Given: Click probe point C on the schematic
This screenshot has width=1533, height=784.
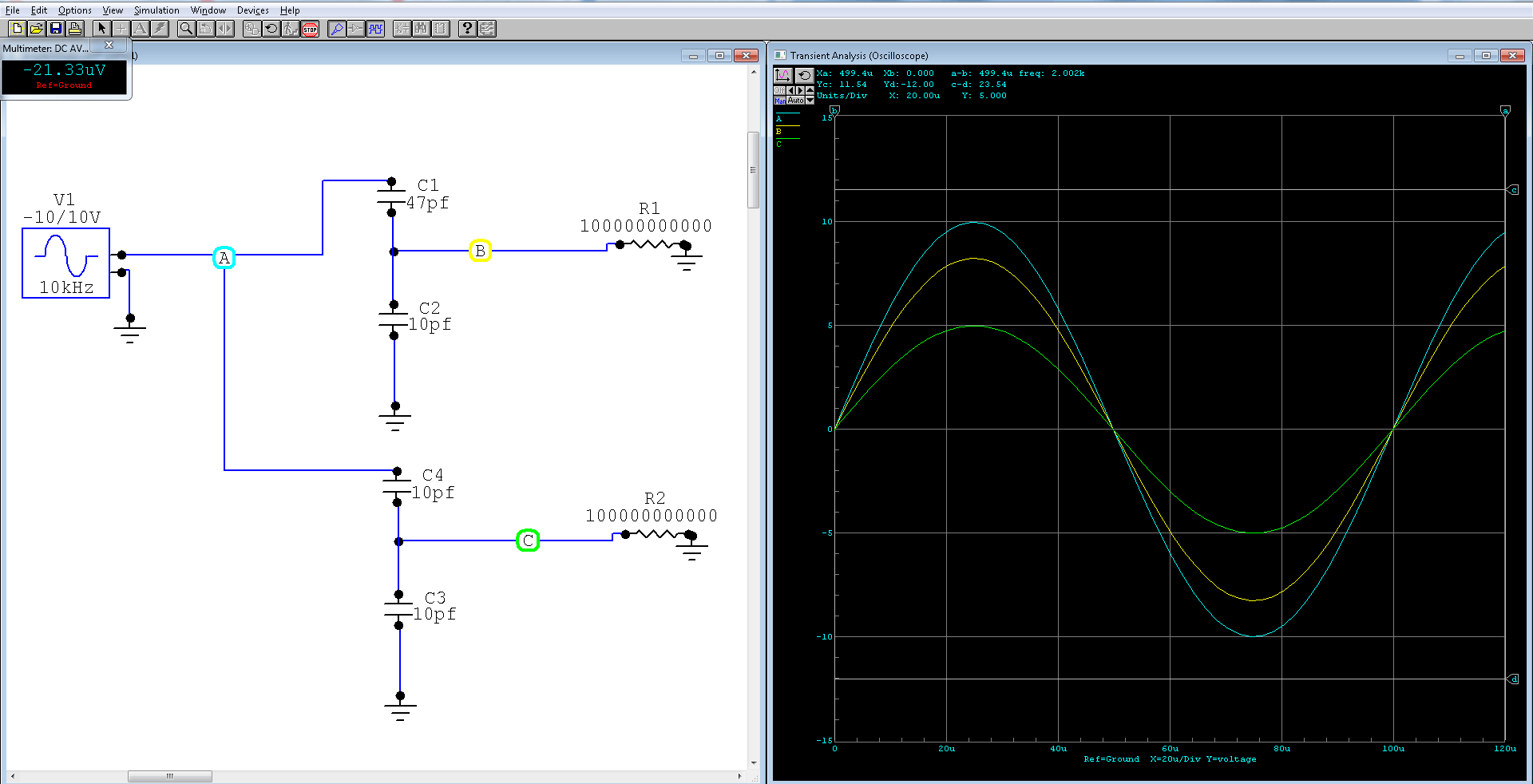Looking at the screenshot, I should coord(528,540).
